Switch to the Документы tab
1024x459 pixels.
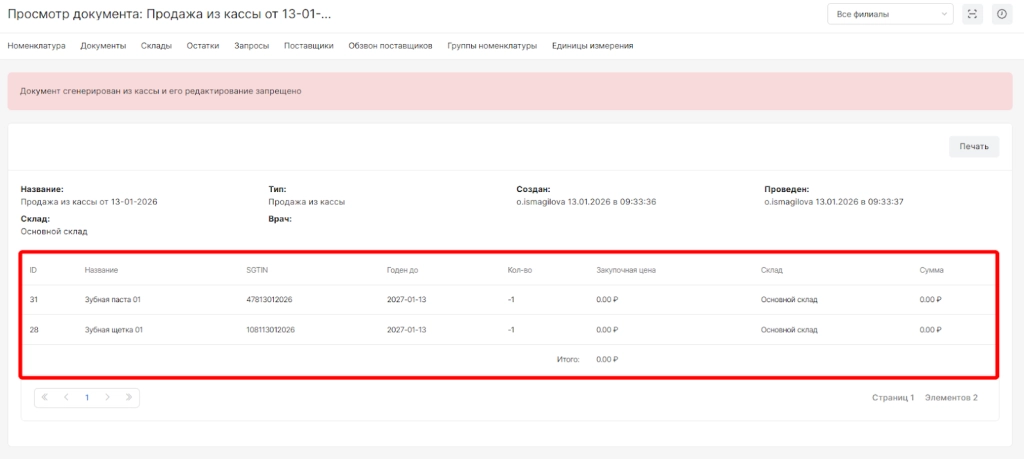[x=103, y=46]
